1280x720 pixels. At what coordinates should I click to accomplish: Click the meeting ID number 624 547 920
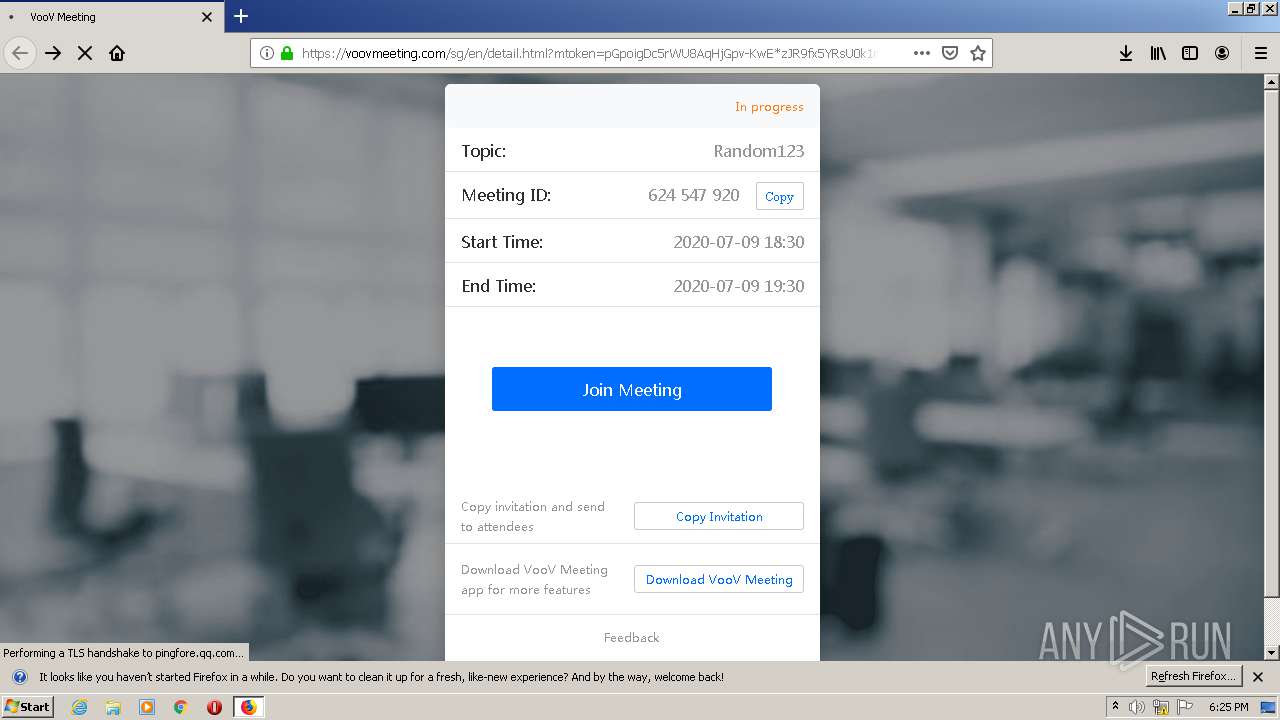pyautogui.click(x=694, y=195)
